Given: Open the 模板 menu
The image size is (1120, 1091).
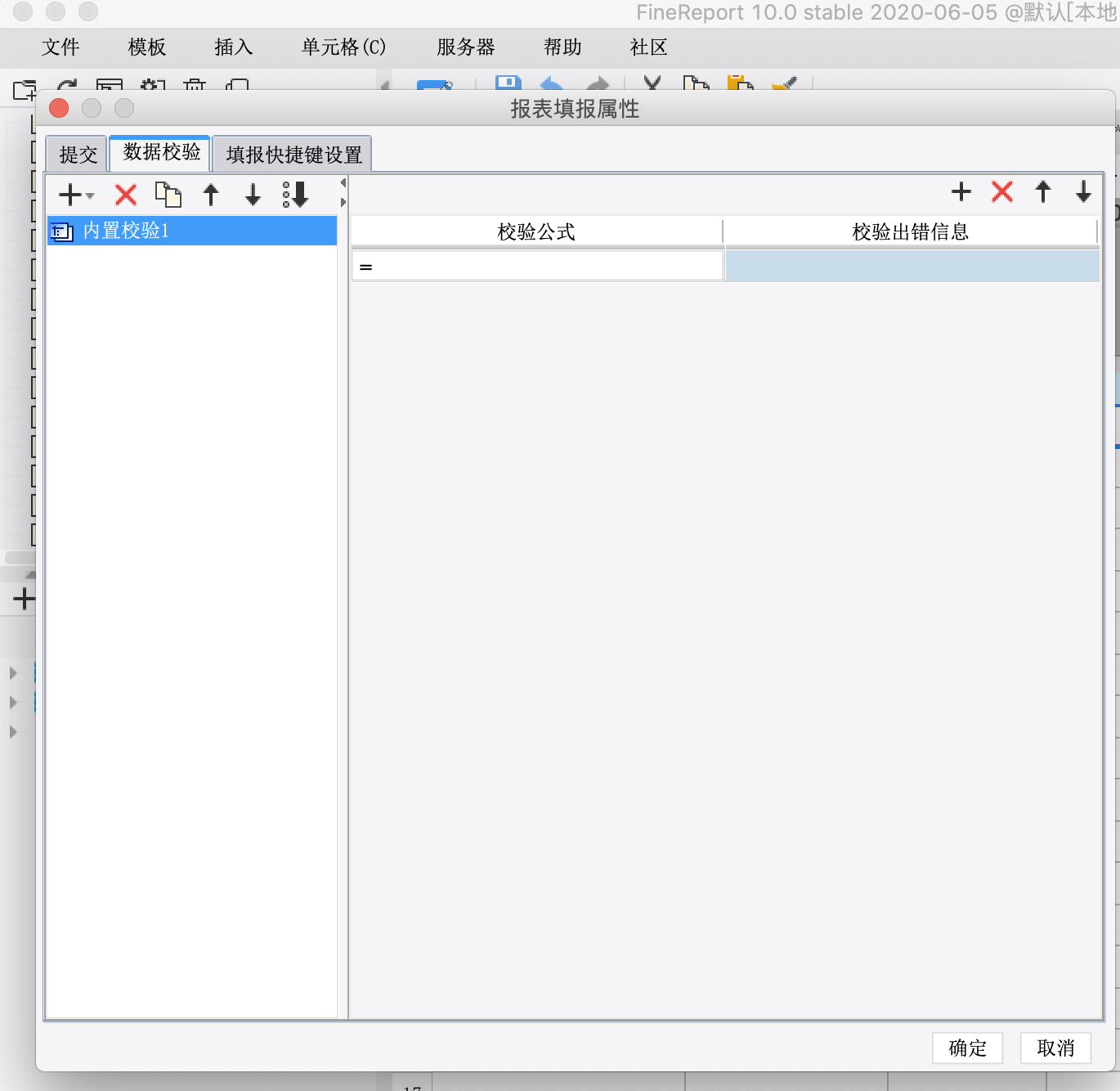Looking at the screenshot, I should (x=147, y=47).
